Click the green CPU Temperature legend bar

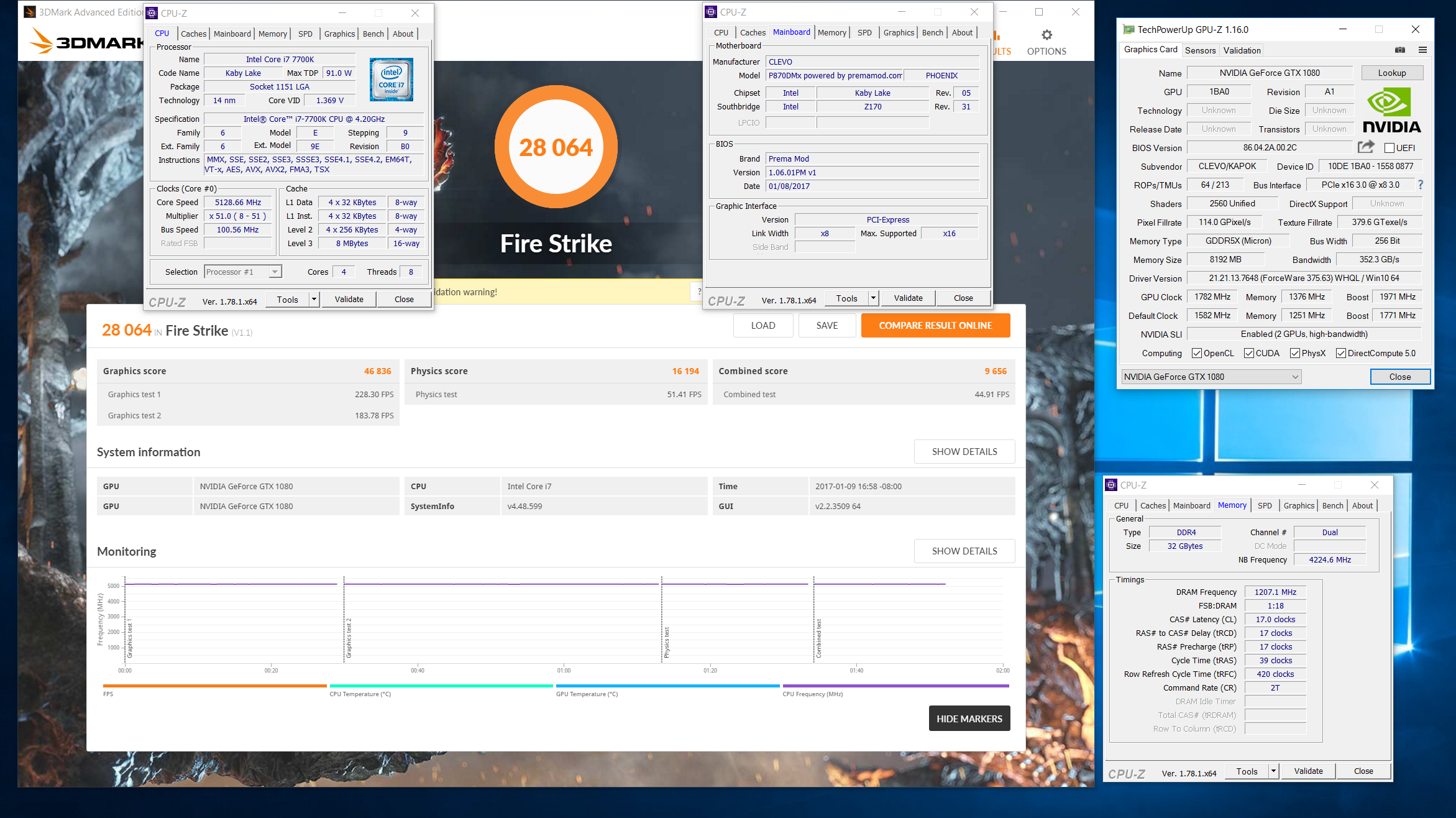[x=441, y=686]
